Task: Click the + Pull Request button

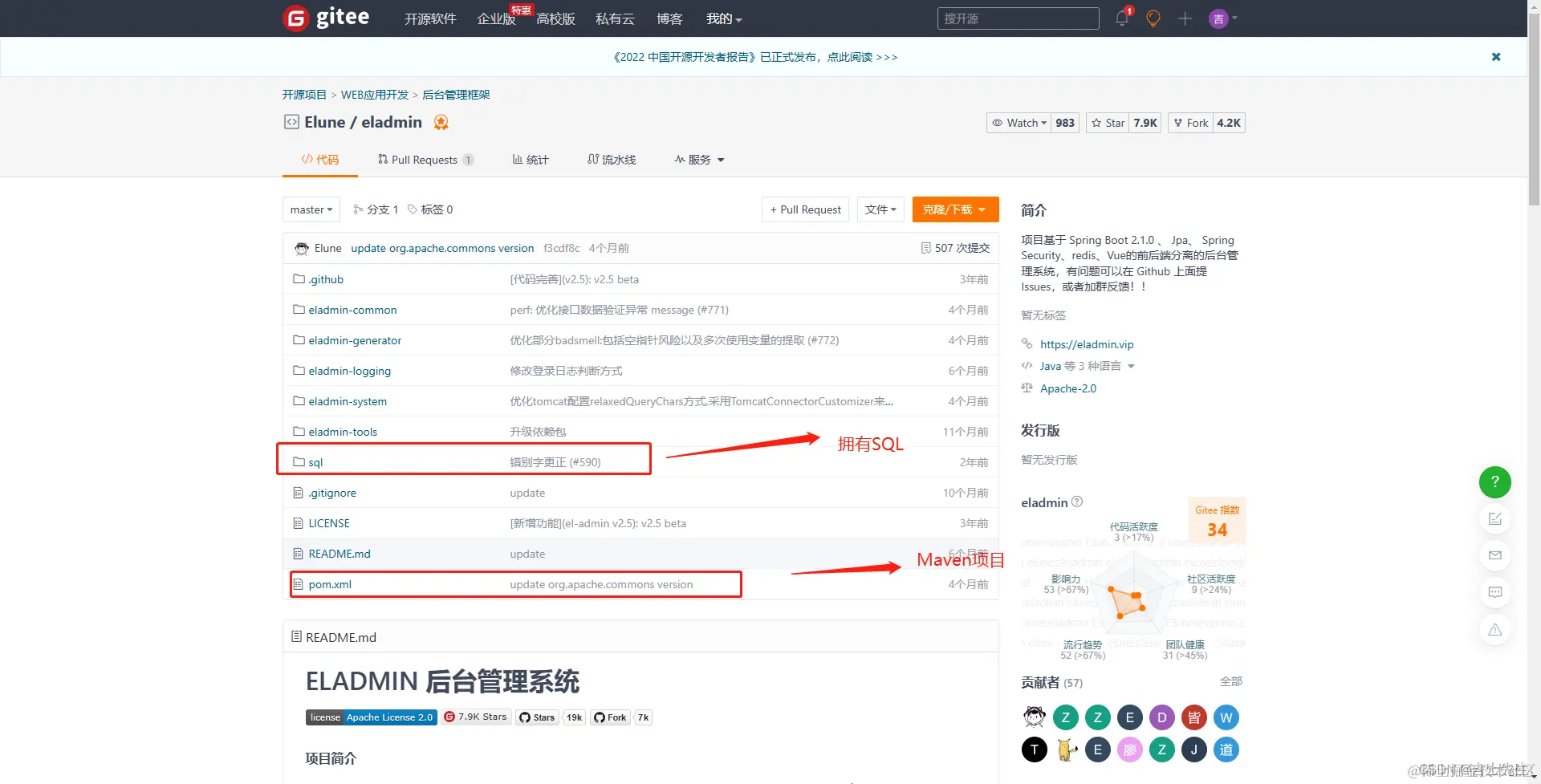Action: (805, 209)
